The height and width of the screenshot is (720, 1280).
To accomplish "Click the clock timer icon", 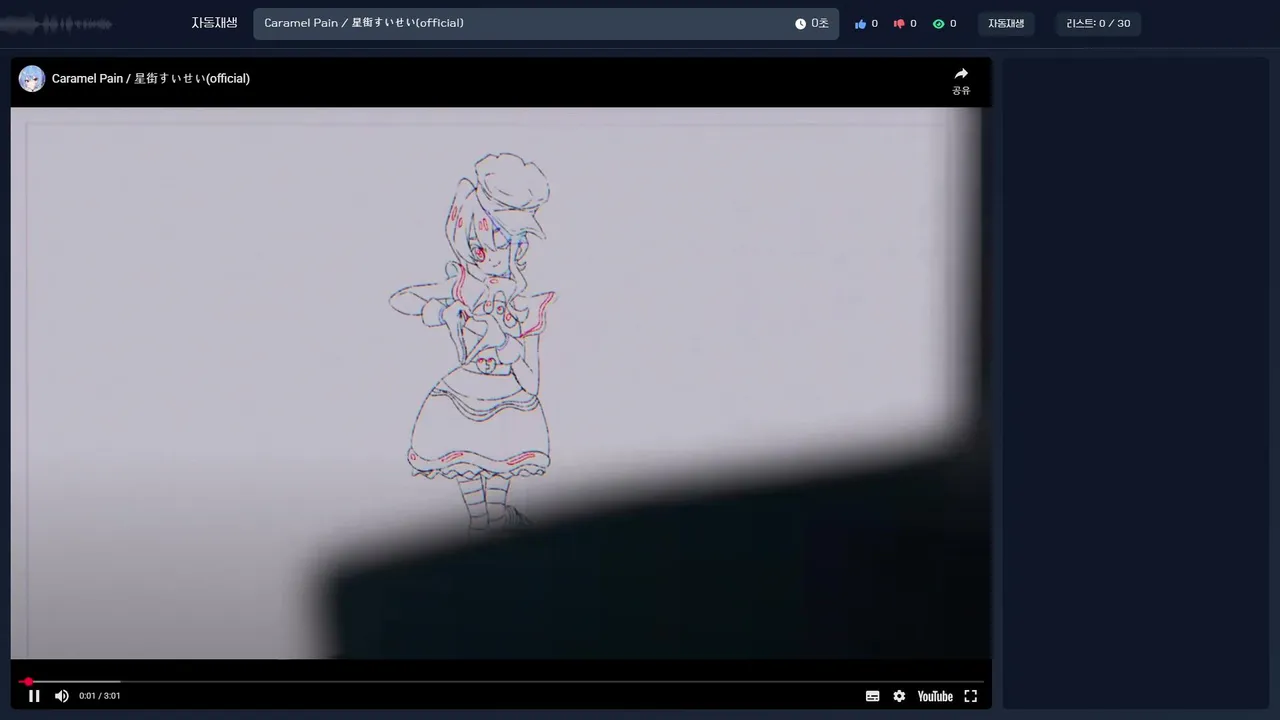I will (x=800, y=24).
